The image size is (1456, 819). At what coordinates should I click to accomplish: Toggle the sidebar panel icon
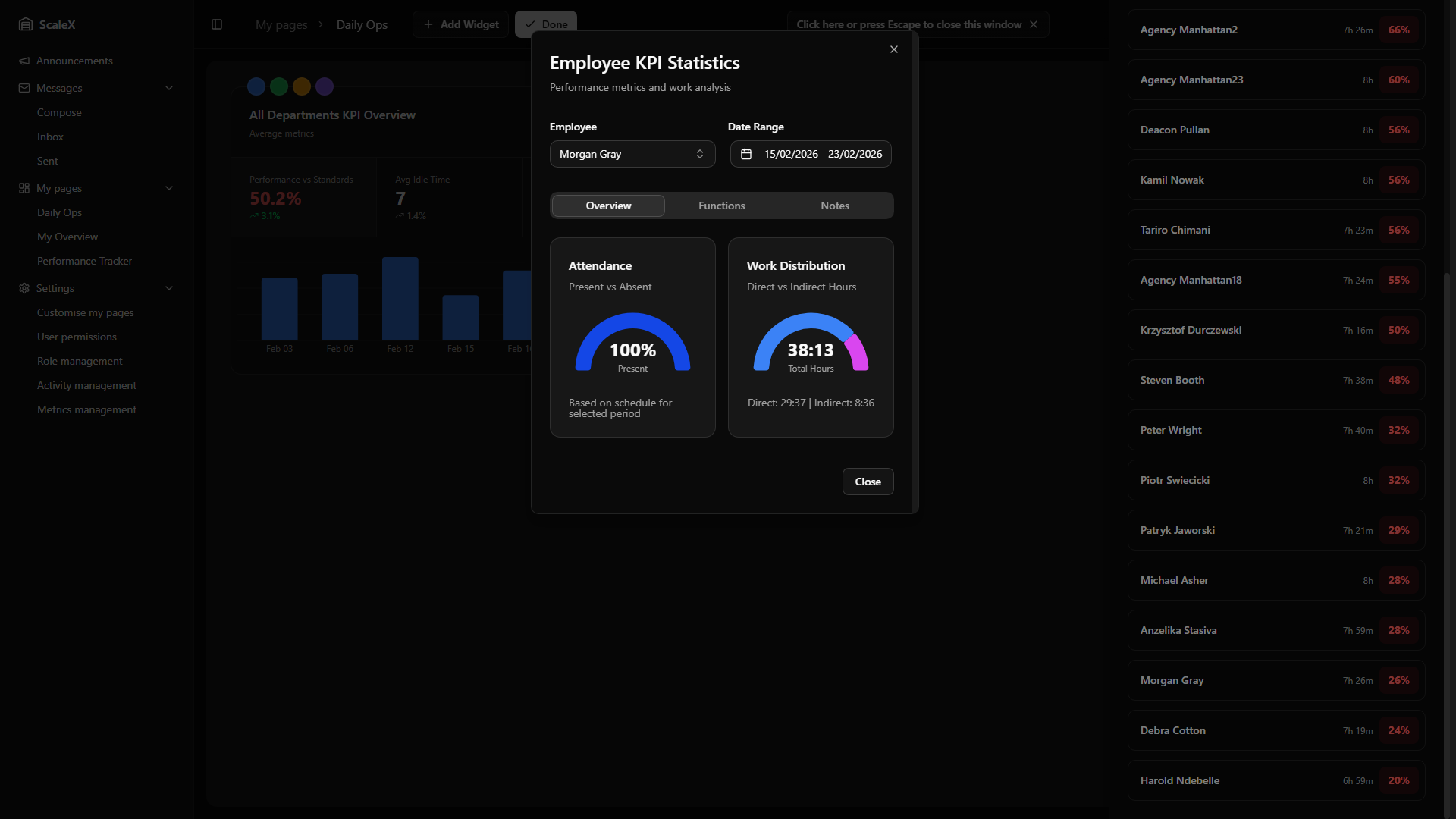(217, 24)
